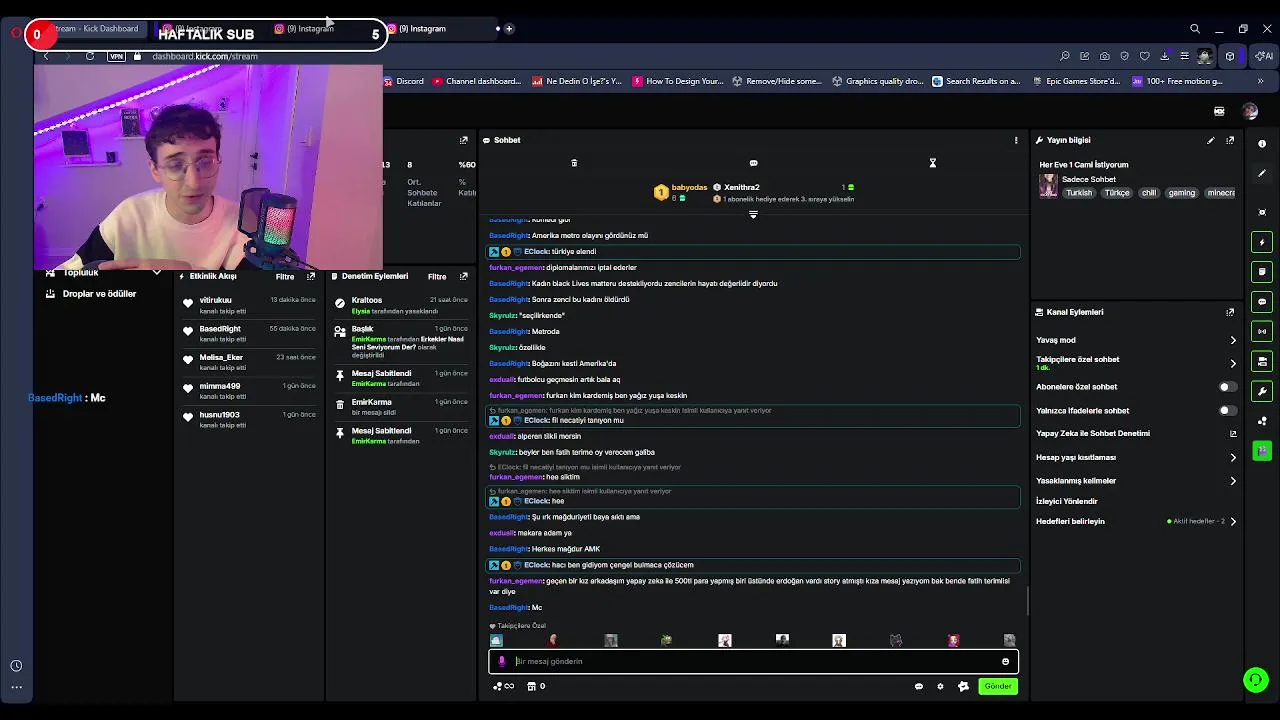1280x720 pixels.
Task: Expand Hedefleri belirleyin goals
Action: pyautogui.click(x=1232, y=521)
